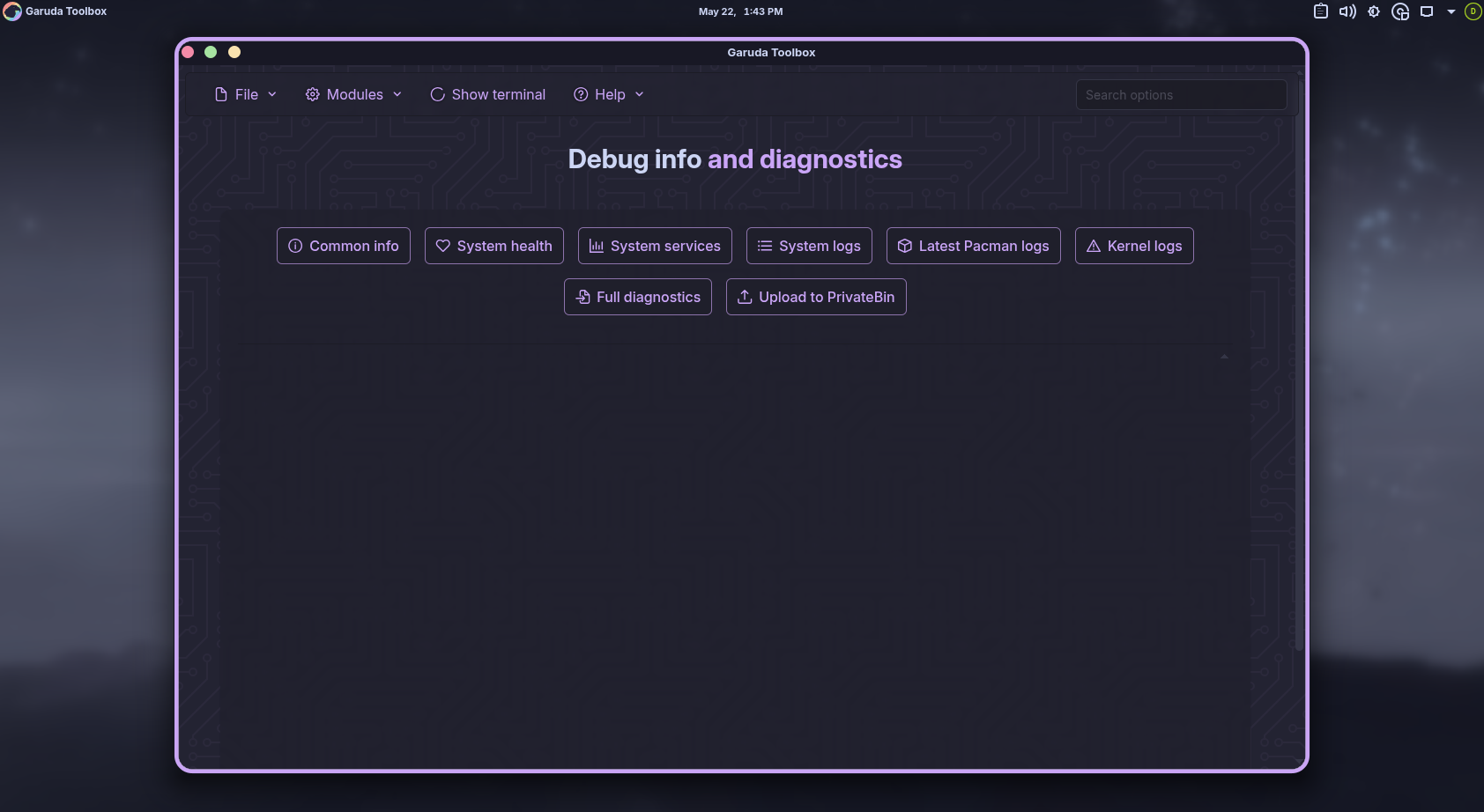Open the File menu
The width and height of the screenshot is (1484, 812).
[x=246, y=94]
